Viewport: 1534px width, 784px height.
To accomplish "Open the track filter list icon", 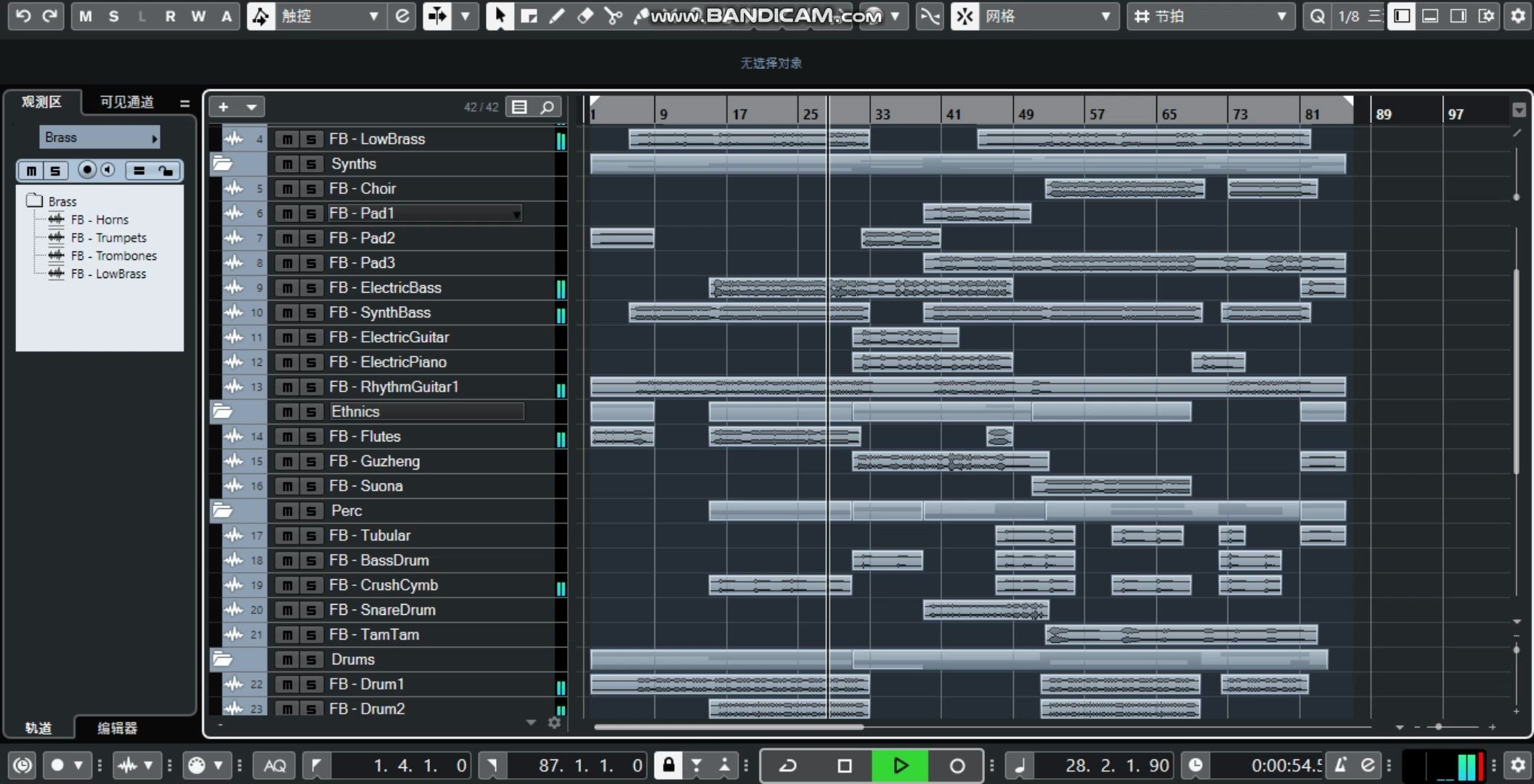I will click(519, 107).
